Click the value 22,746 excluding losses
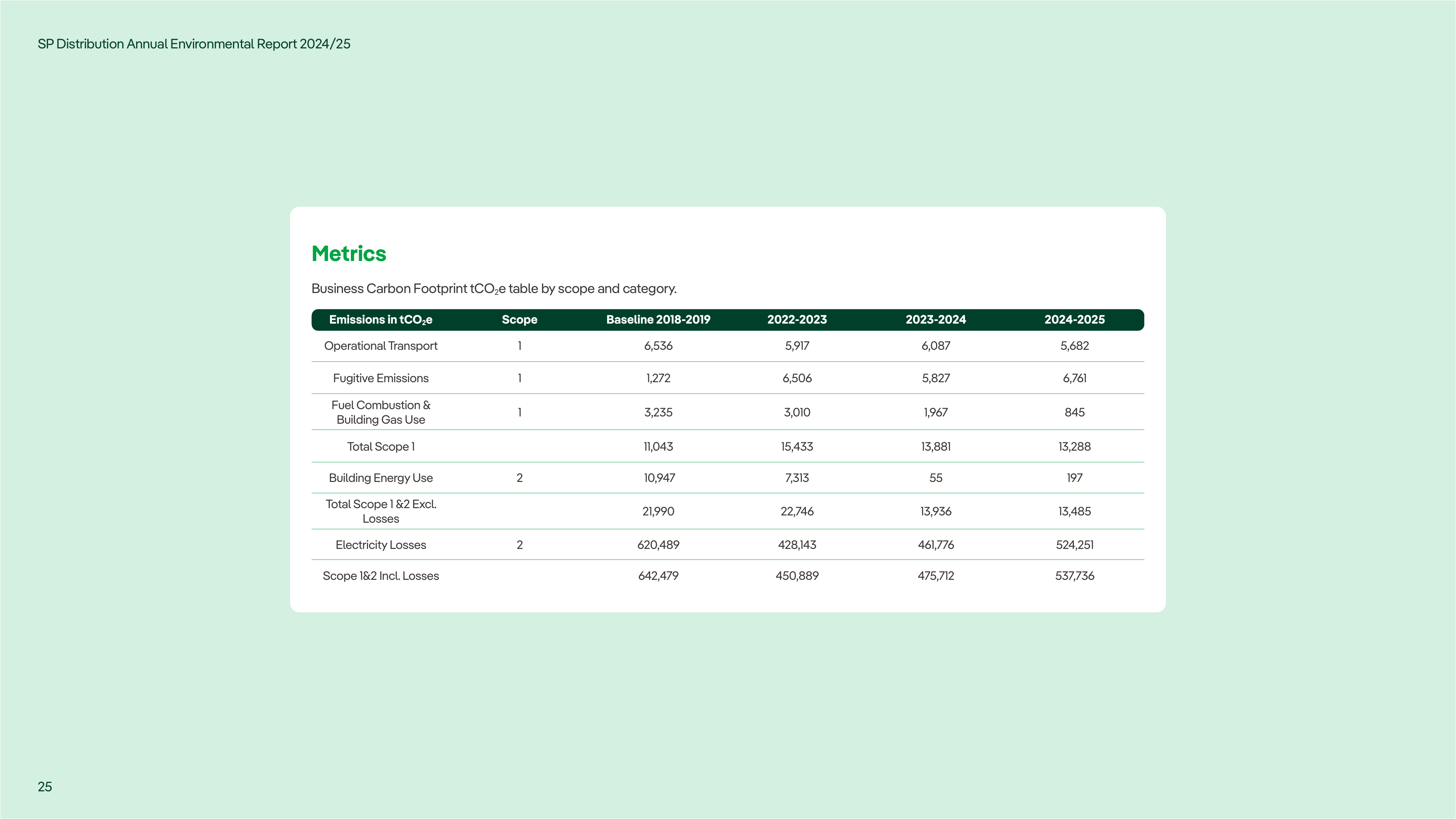Image resolution: width=1456 pixels, height=819 pixels. (x=797, y=511)
